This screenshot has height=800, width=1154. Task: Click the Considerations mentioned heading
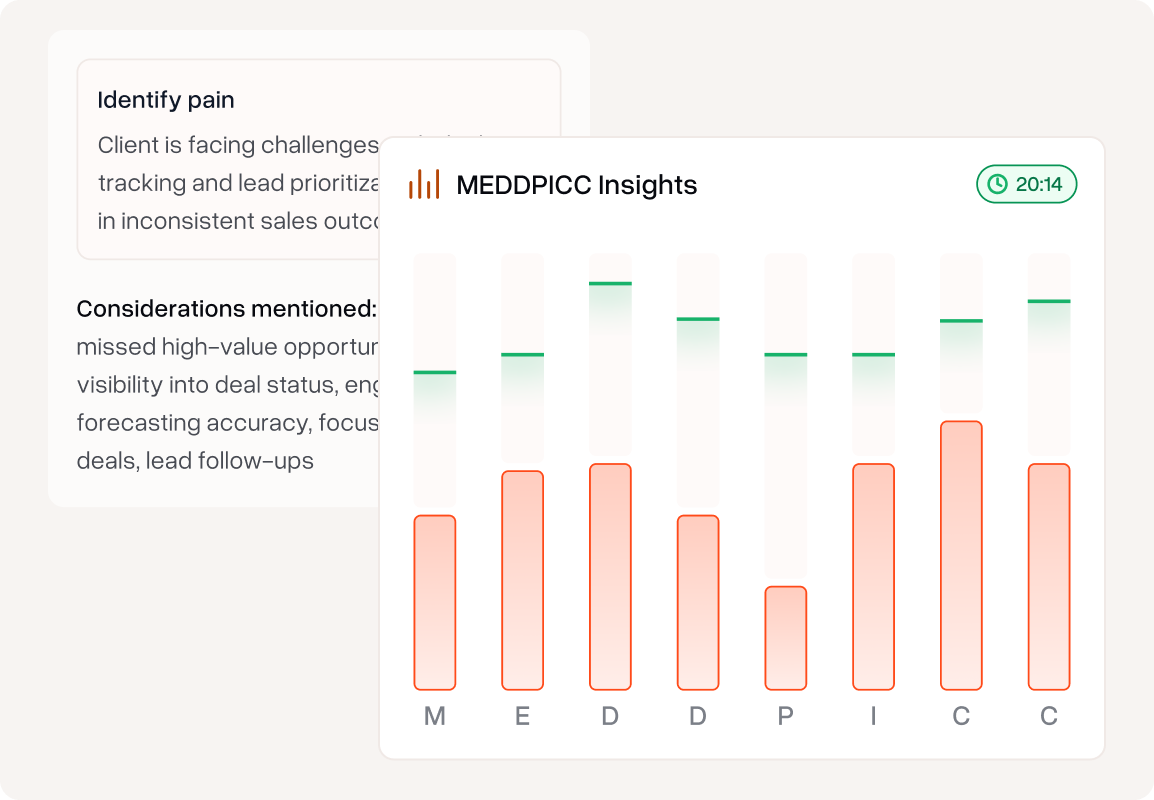point(226,309)
